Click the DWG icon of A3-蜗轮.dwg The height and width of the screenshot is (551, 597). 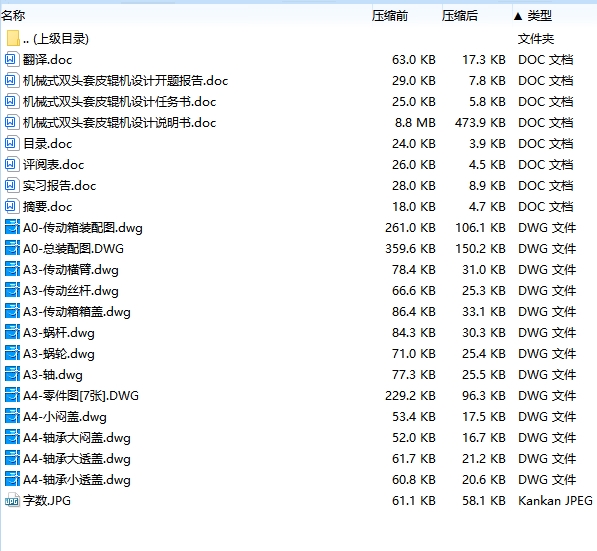[12, 353]
